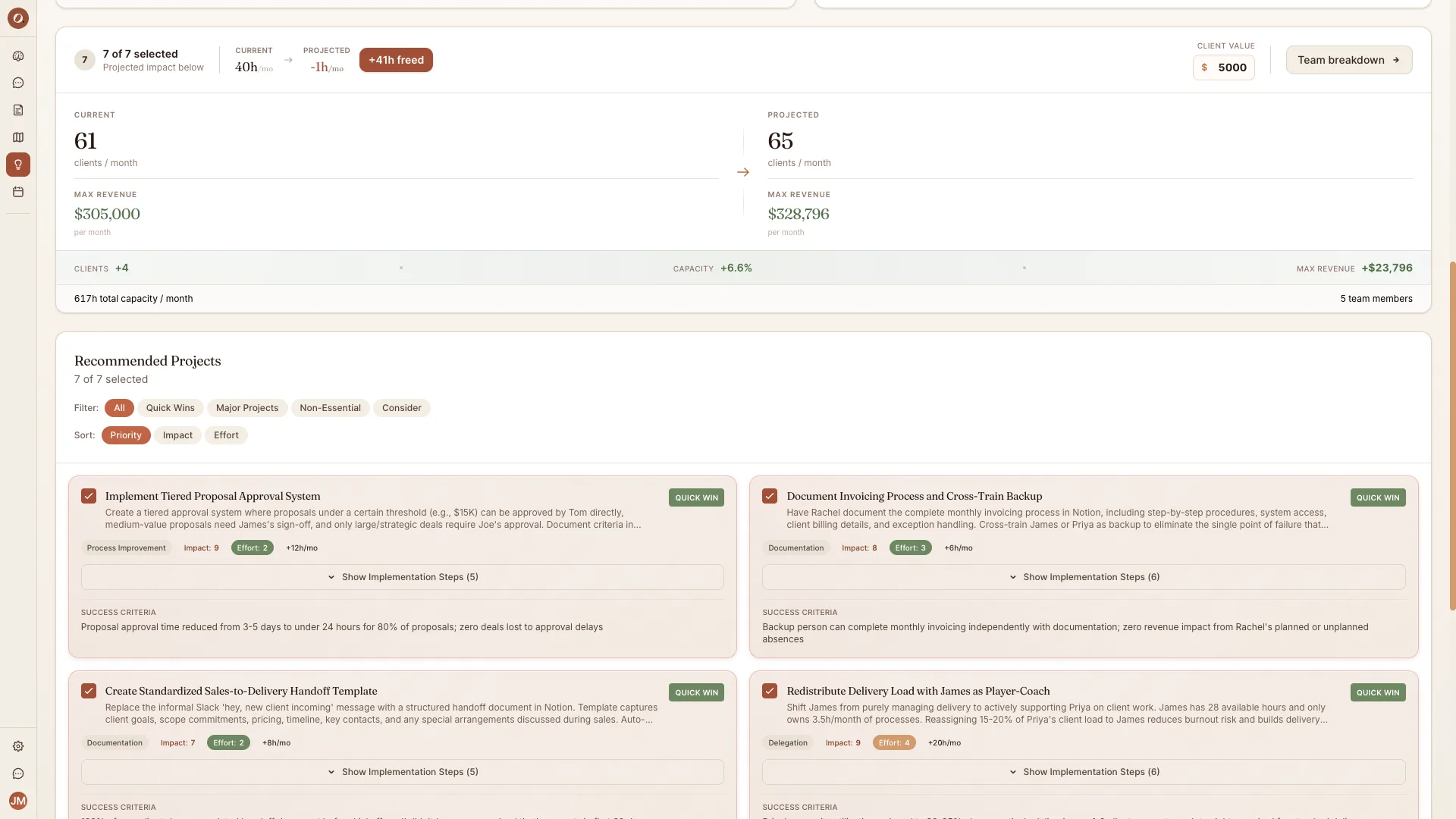Filter projects by Quick Wins
Viewport: 1456px width, 819px height.
click(x=170, y=408)
